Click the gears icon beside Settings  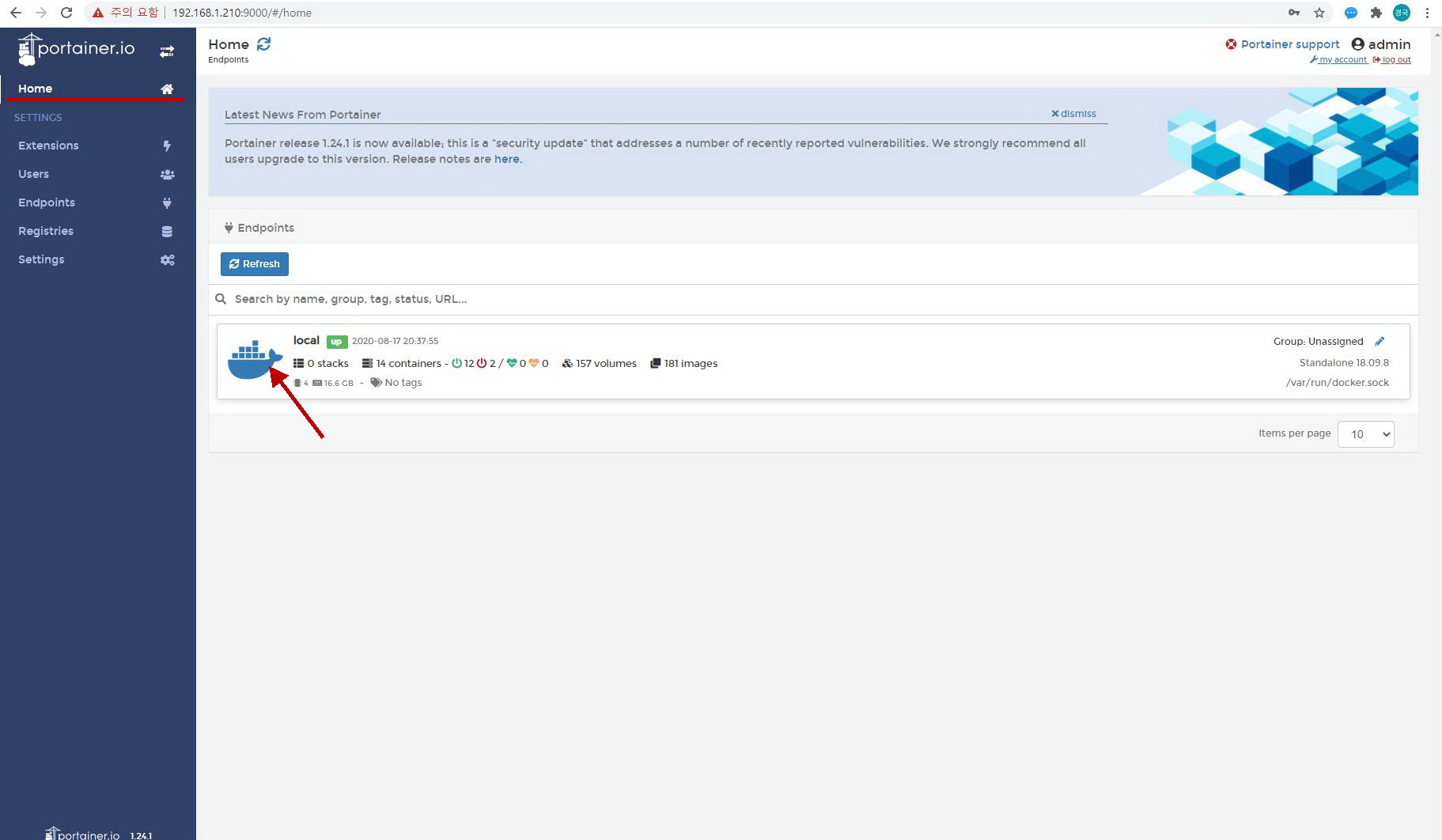click(x=167, y=259)
